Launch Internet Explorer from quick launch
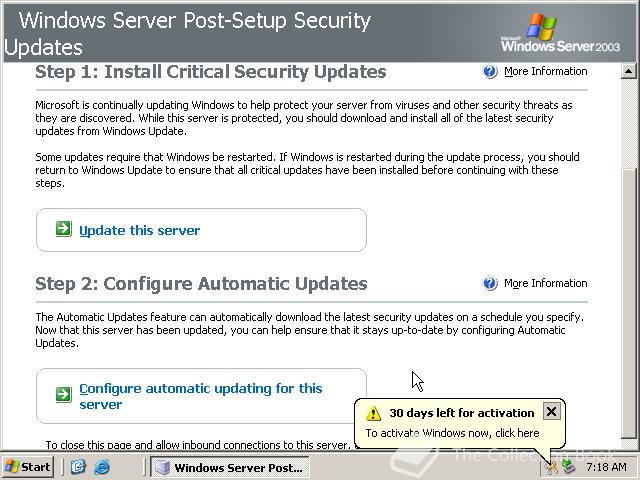This screenshot has height=480, width=640. tap(102, 467)
